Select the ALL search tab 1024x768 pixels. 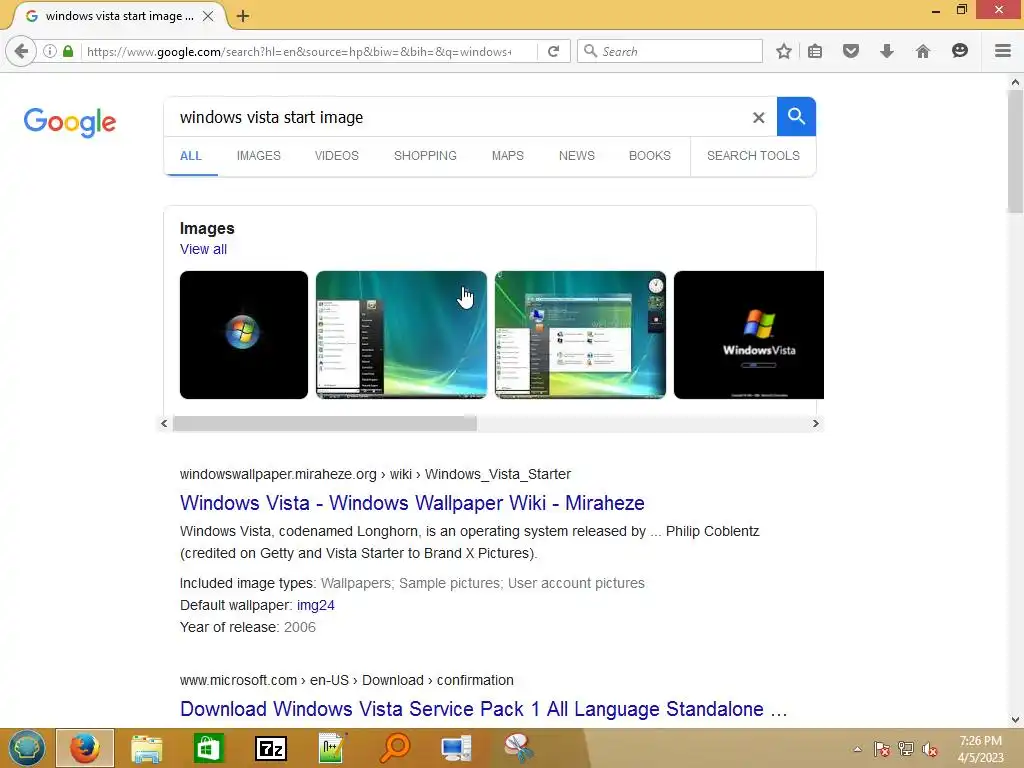click(x=191, y=156)
